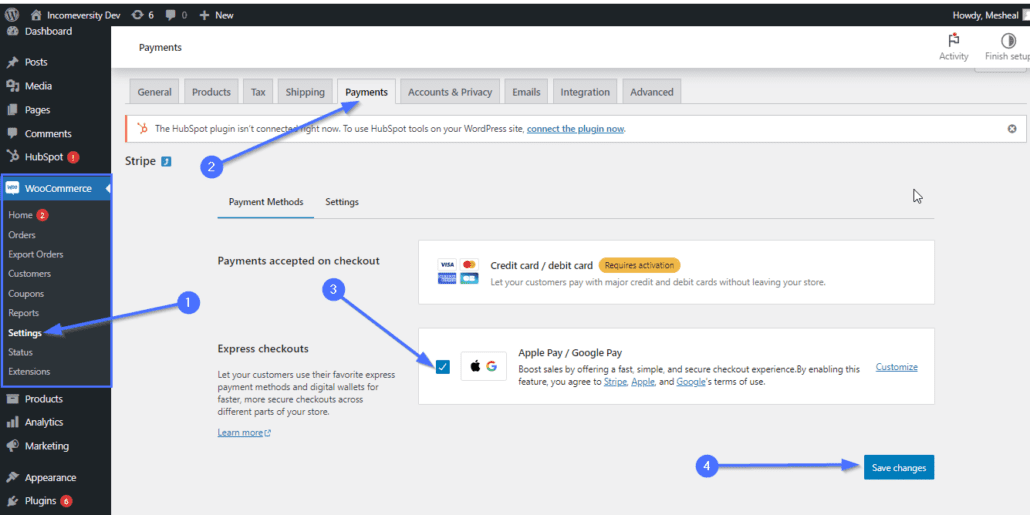Screen dimensions: 1030x515
Task: Open the Reports submenu item
Action: pos(24,313)
